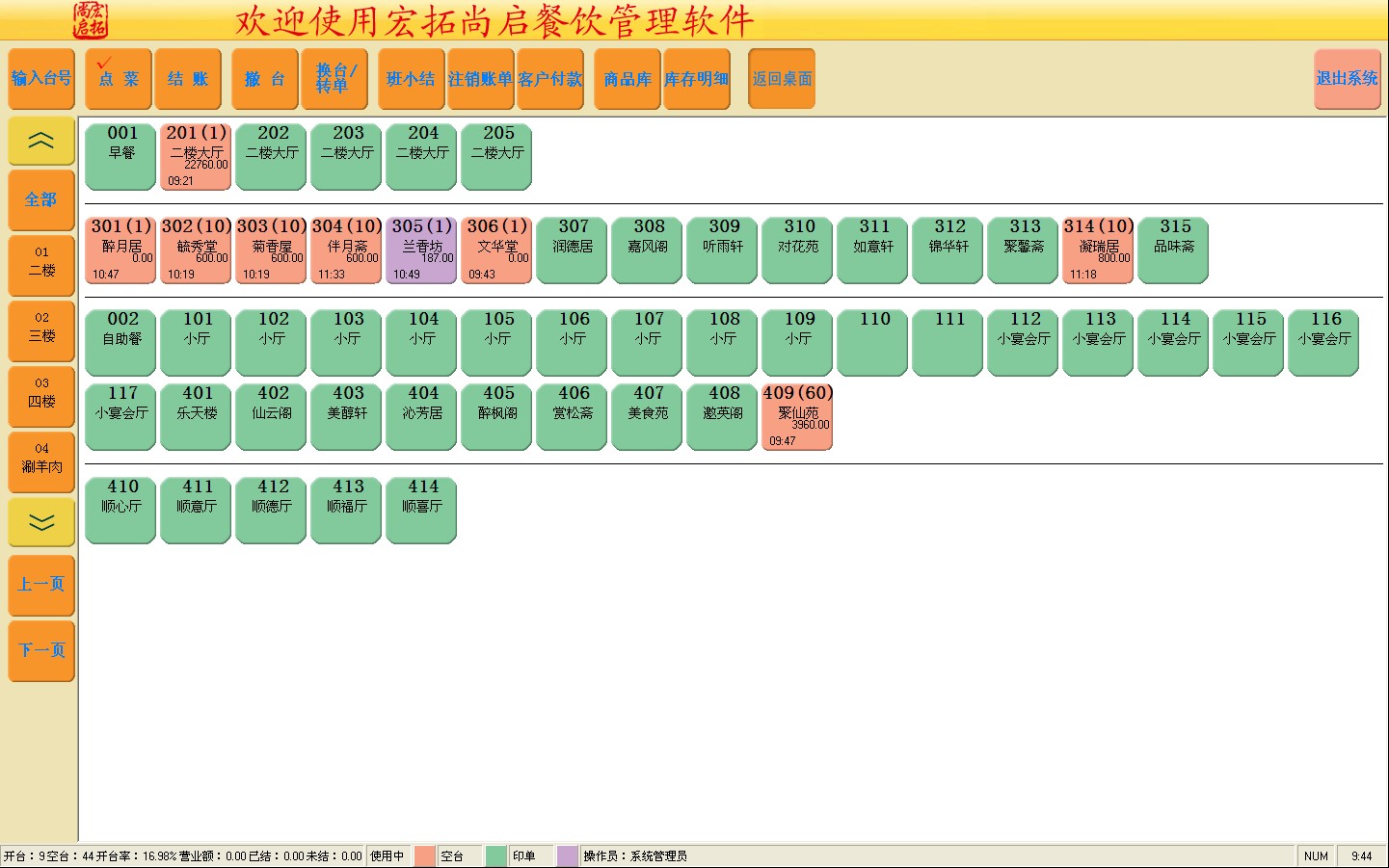
Task: Open 库存明细 inventory details
Action: pos(696,79)
